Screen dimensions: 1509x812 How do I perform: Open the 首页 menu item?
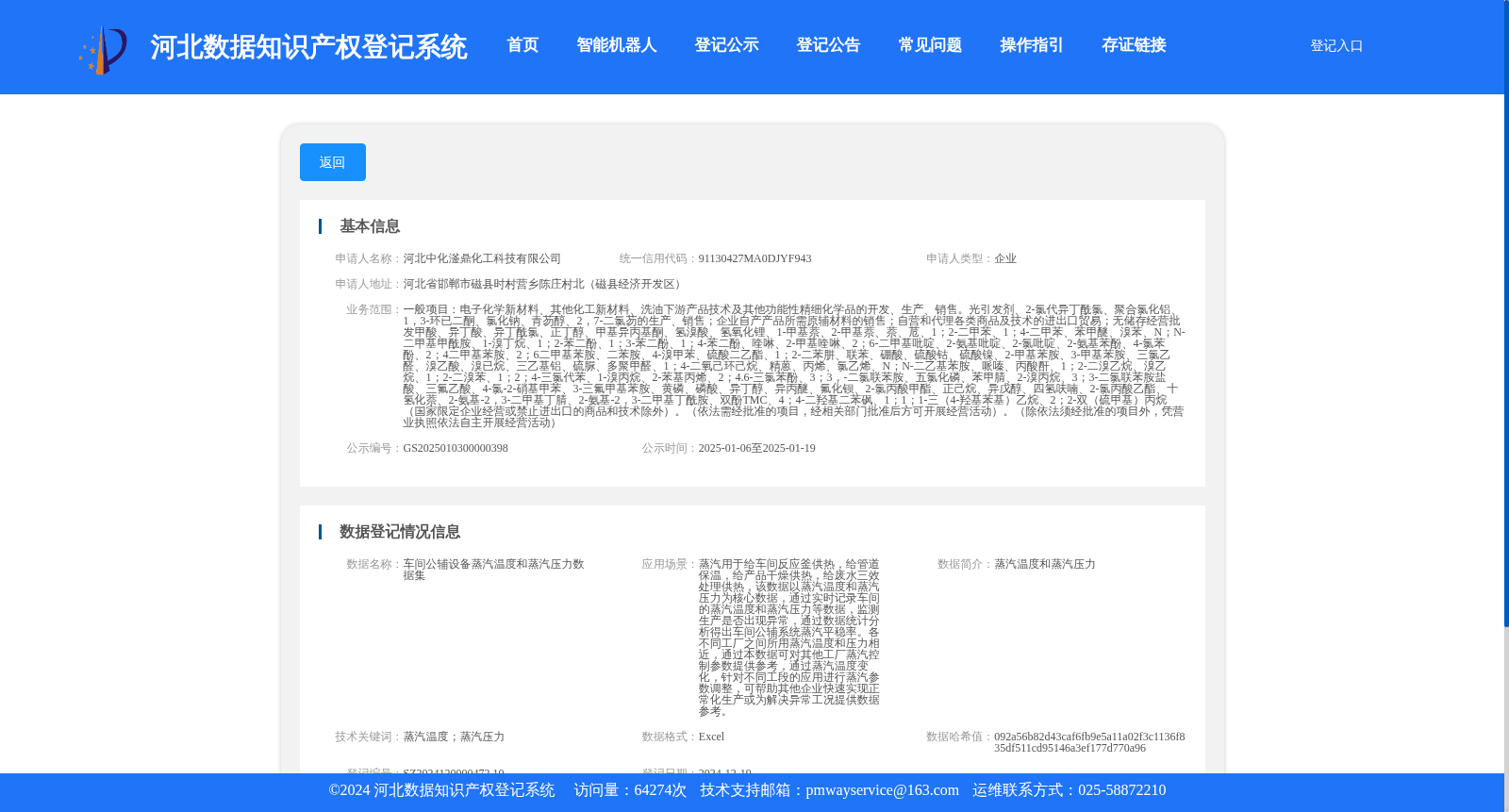point(522,45)
